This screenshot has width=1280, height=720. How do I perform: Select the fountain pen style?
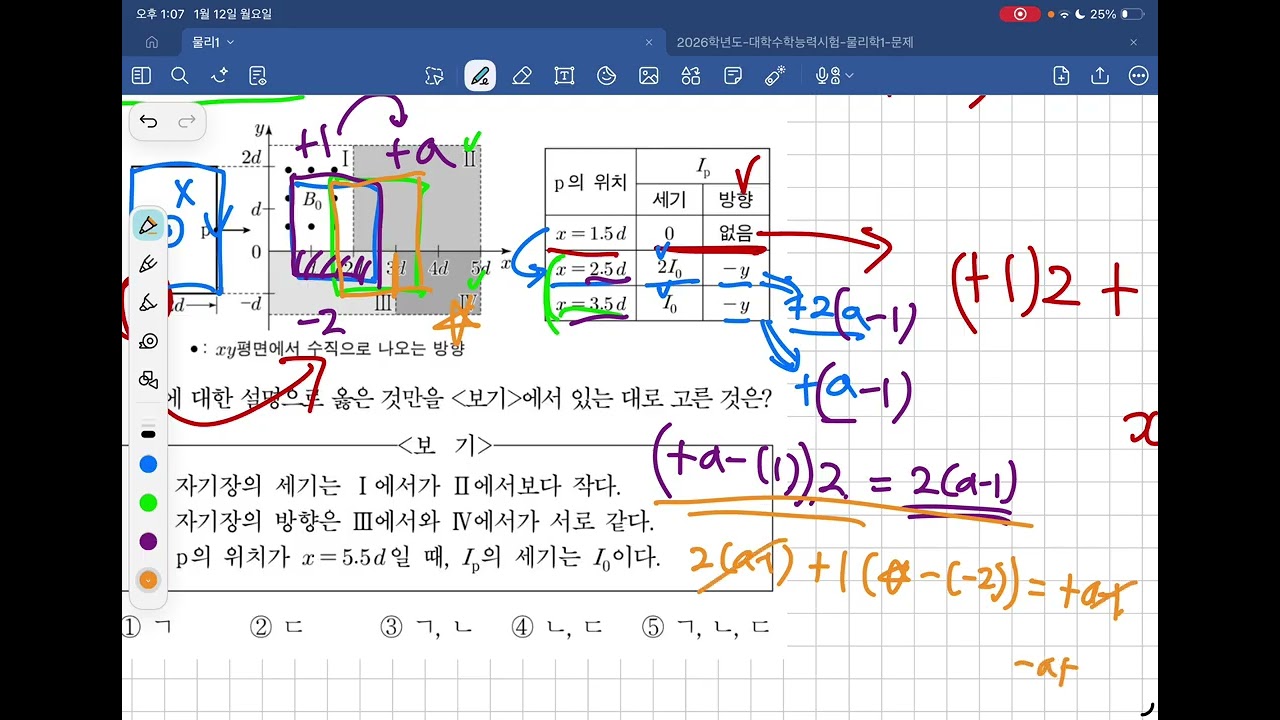pyautogui.click(x=148, y=264)
